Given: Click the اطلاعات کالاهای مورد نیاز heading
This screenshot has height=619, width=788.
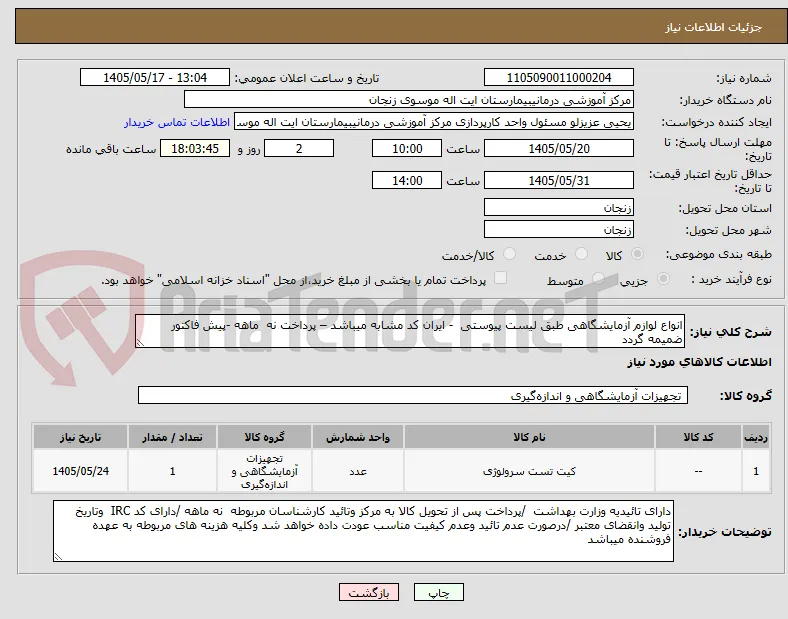Looking at the screenshot, I should 699,362.
